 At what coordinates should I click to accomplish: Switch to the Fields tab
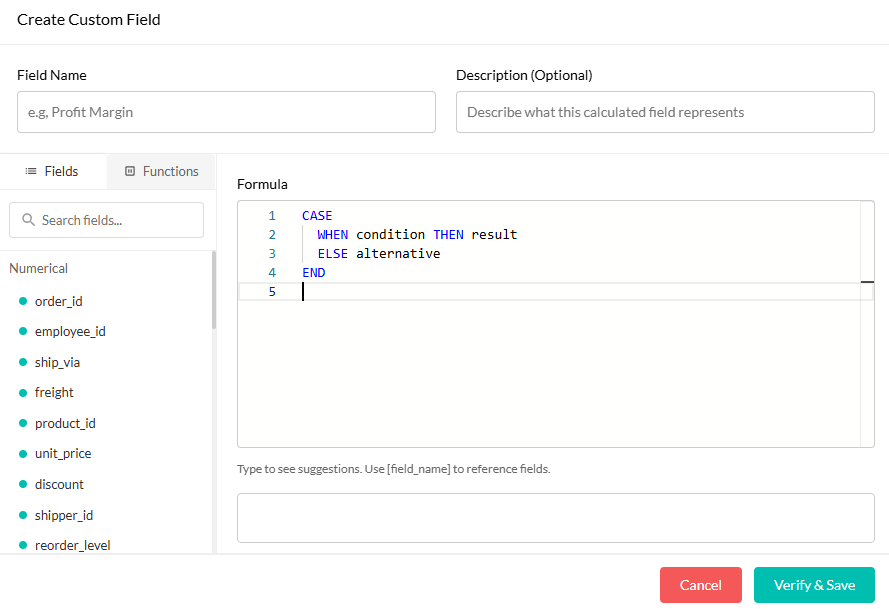pyautogui.click(x=53, y=171)
